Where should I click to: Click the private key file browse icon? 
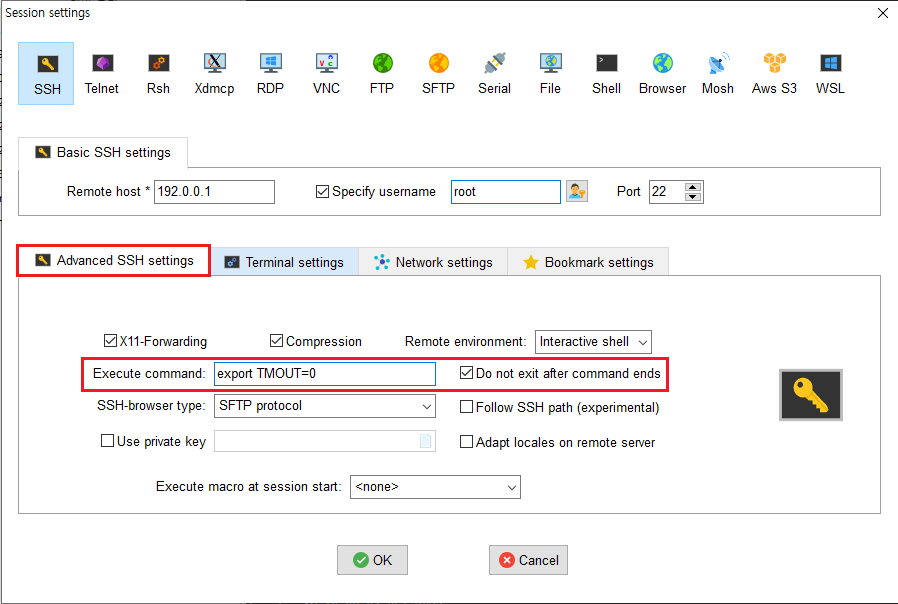(x=426, y=441)
